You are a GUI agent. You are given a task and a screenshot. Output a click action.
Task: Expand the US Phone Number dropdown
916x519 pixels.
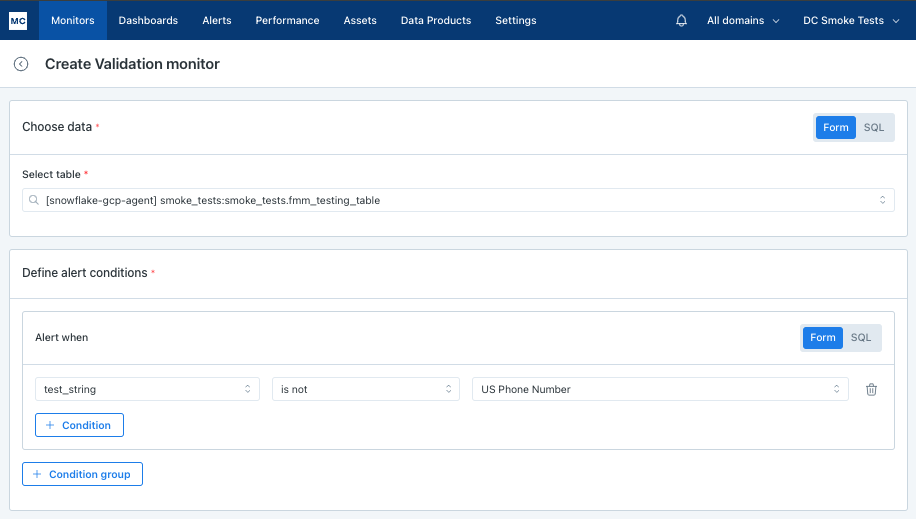[x=659, y=389]
